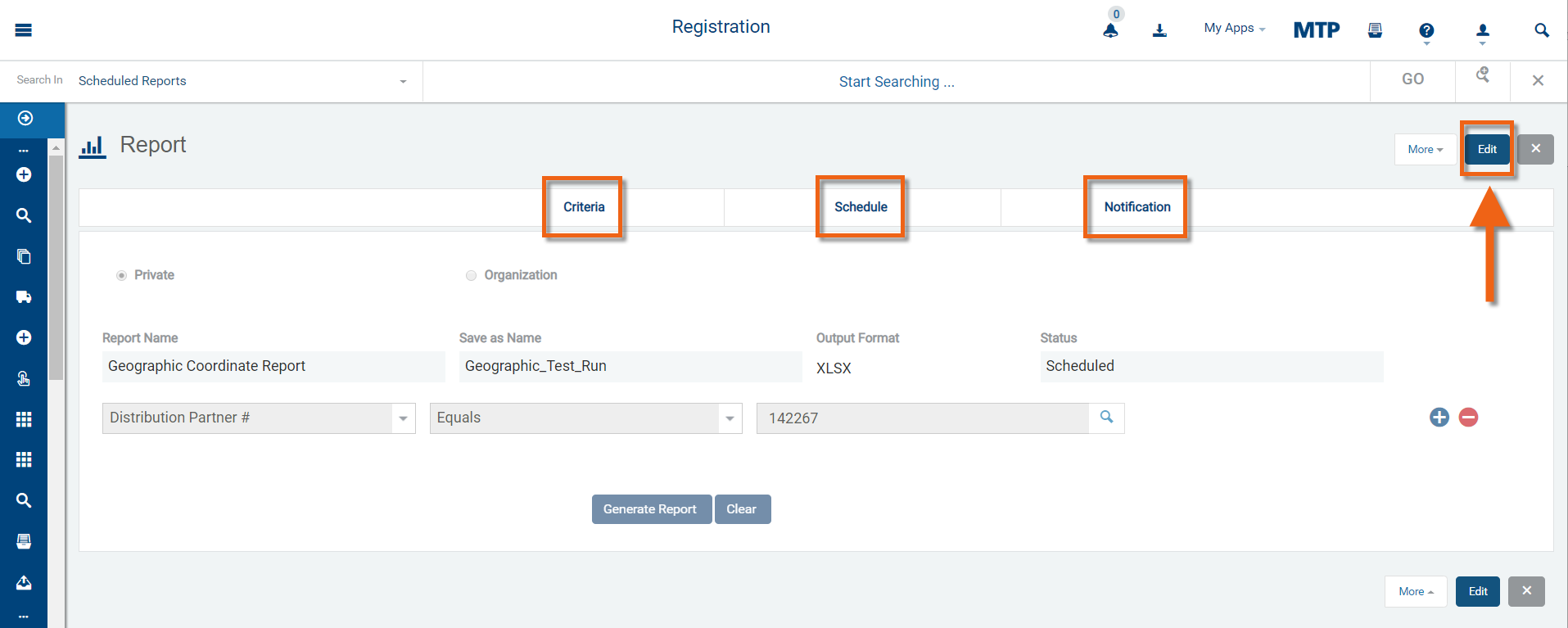Screen dimensions: 1568x628
Task: Click the Generate Report button
Action: (651, 509)
